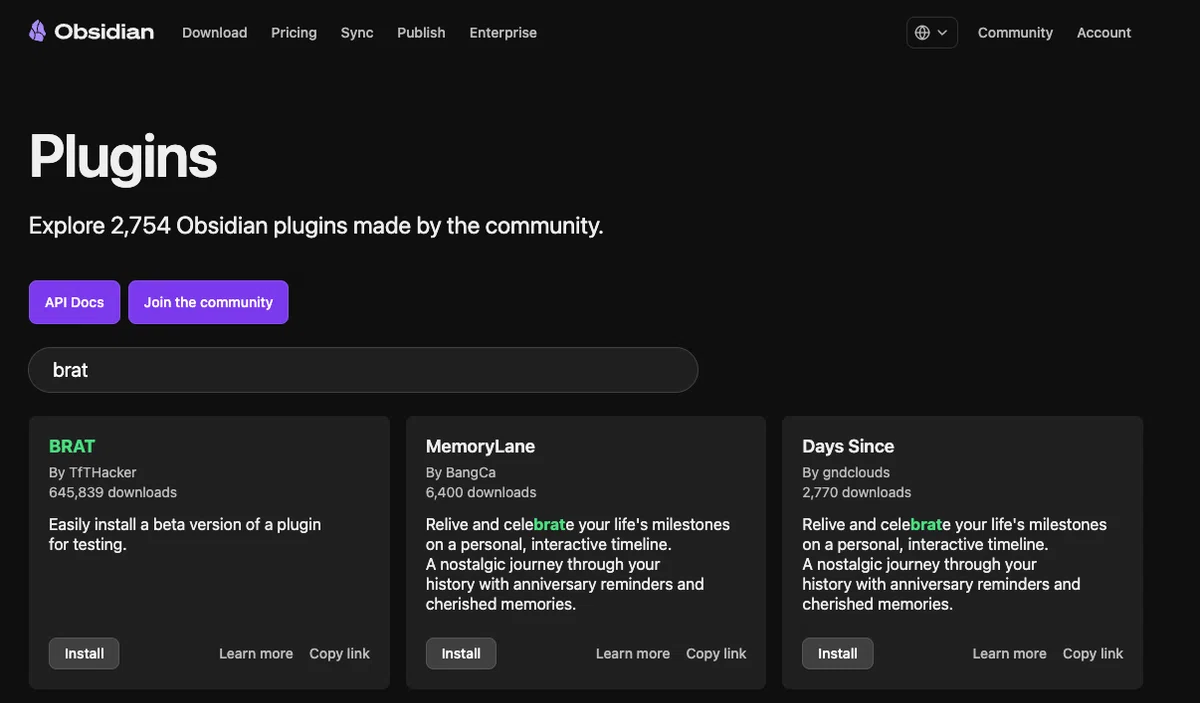
Task: Click the Join the community button
Action: pyautogui.click(x=208, y=302)
